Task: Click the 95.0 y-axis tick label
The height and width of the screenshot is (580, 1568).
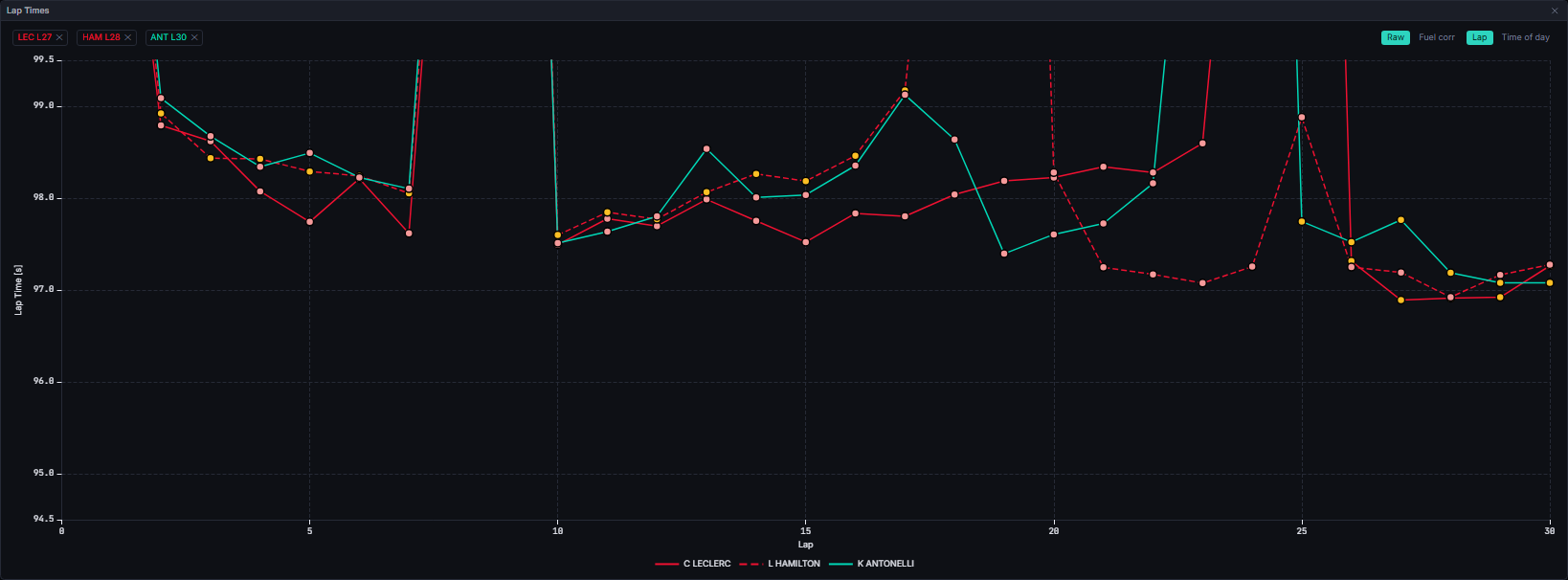Action: tap(43, 474)
